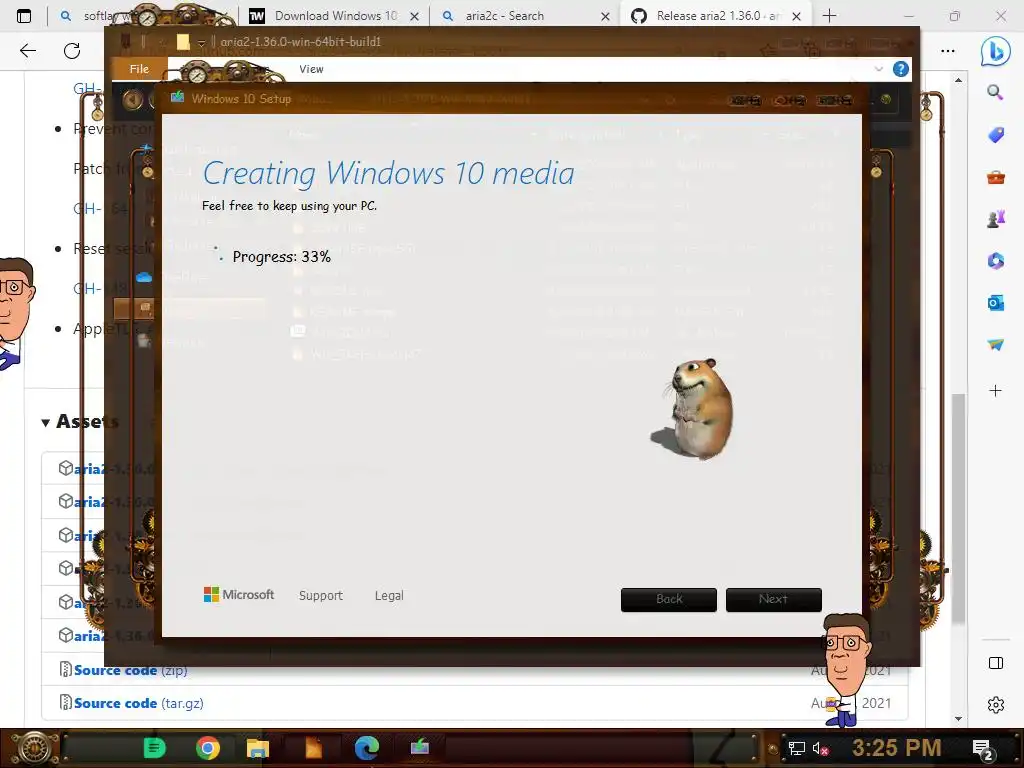The height and width of the screenshot is (768, 1024).
Task: Click the page scrollbar up arrow
Action: [958, 80]
